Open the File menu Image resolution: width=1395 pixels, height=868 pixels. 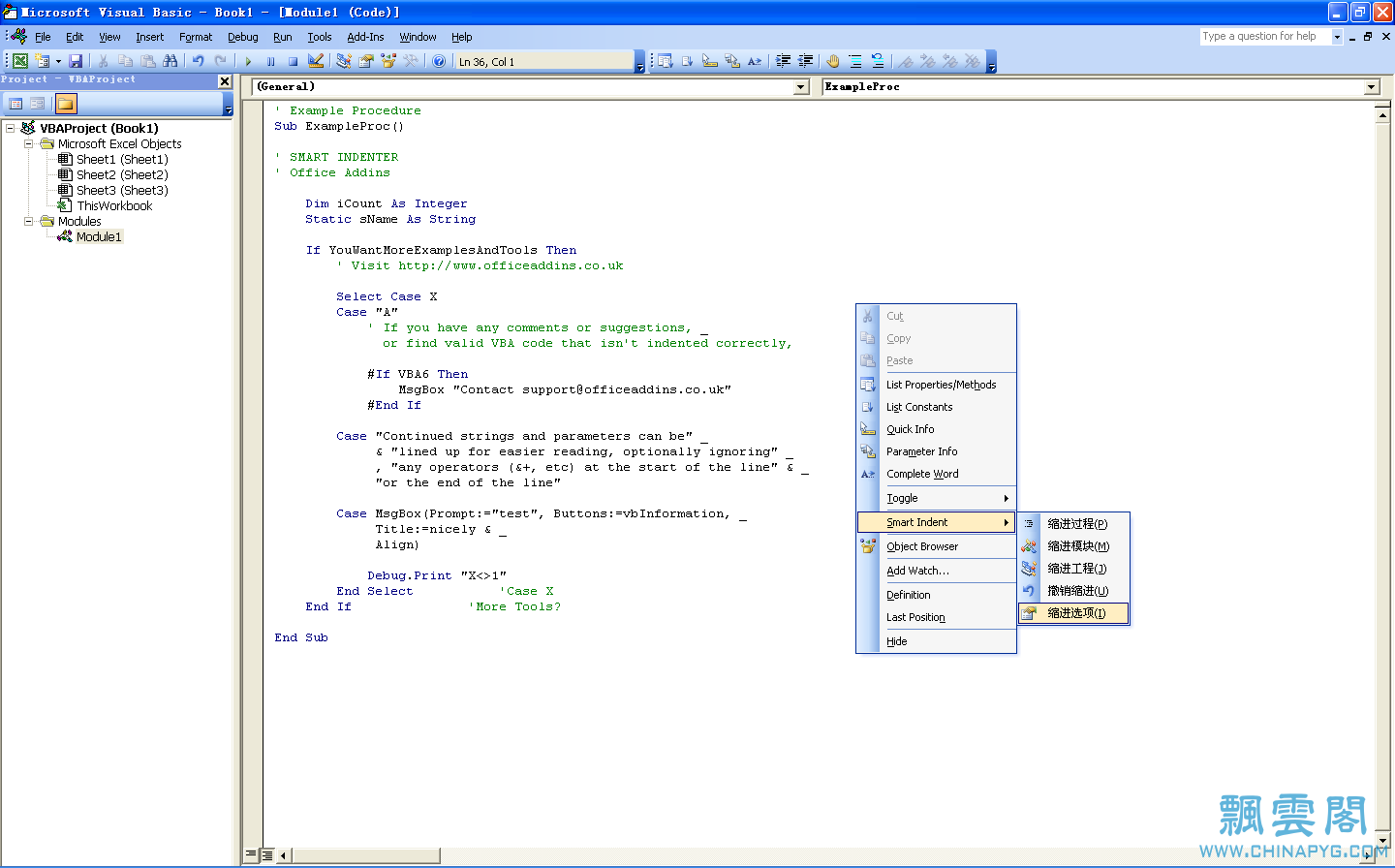point(43,37)
